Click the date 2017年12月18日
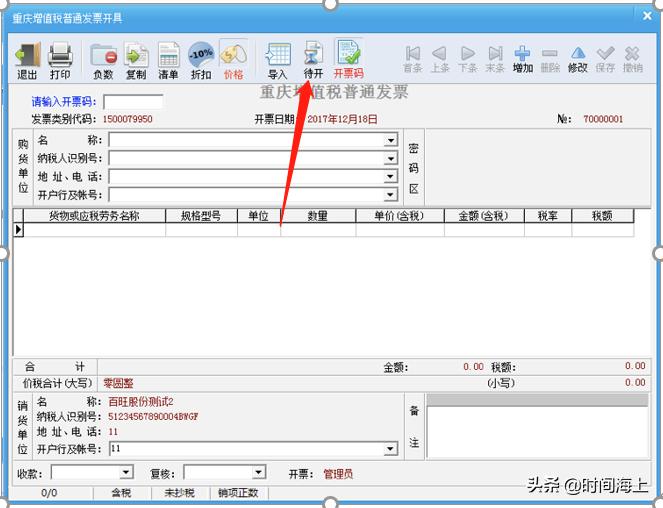The height and width of the screenshot is (508, 663). [342, 119]
